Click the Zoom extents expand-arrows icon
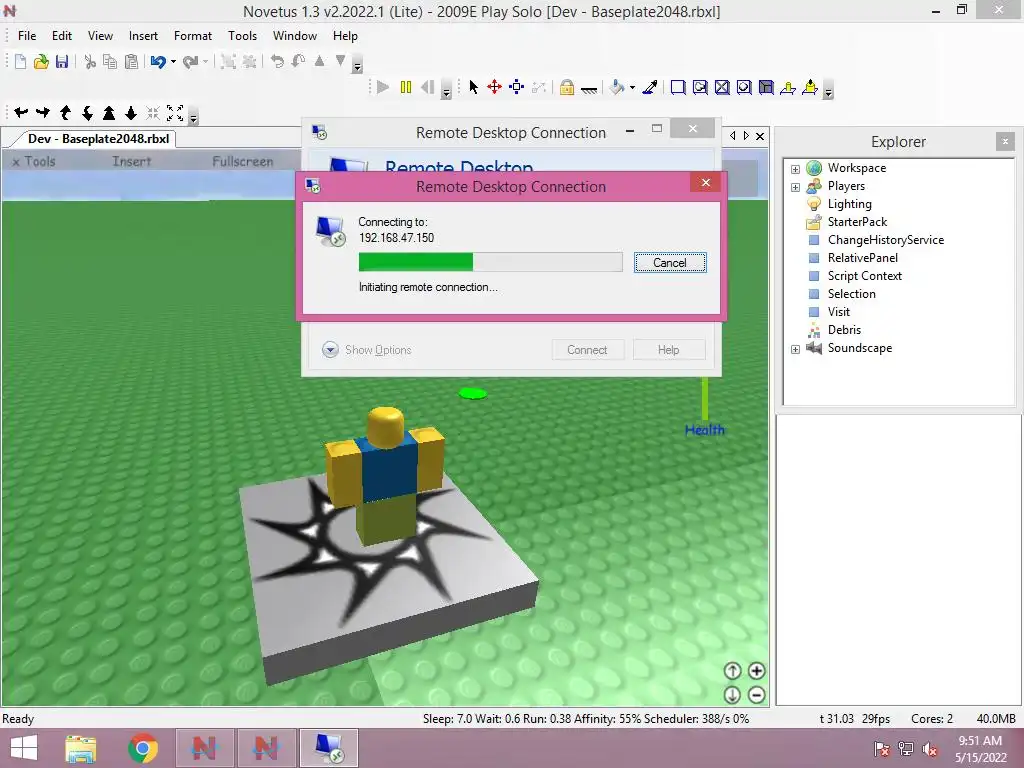Image resolution: width=1024 pixels, height=768 pixels. [175, 113]
